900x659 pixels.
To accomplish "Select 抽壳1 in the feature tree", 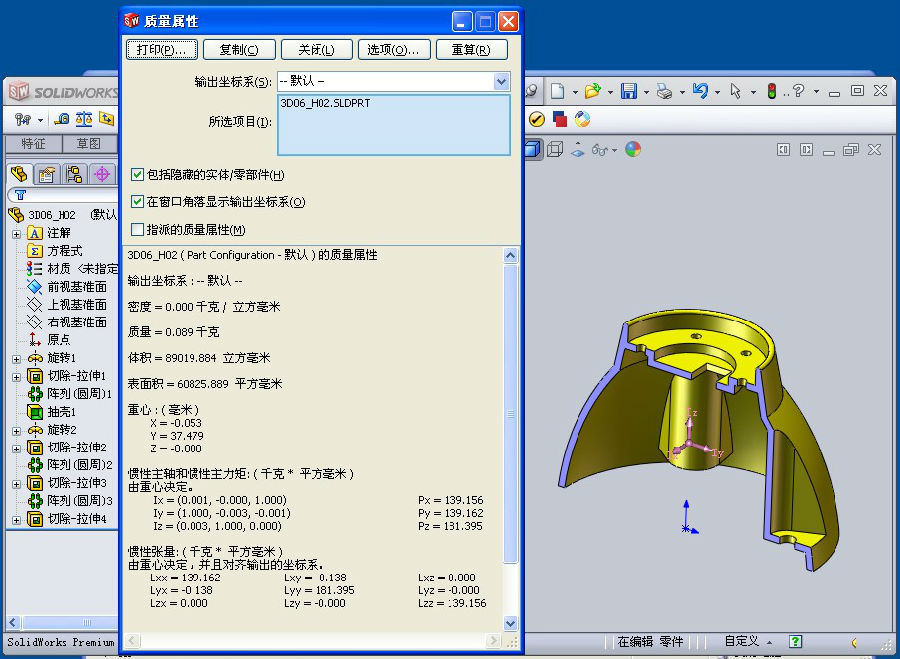I will tap(62, 412).
